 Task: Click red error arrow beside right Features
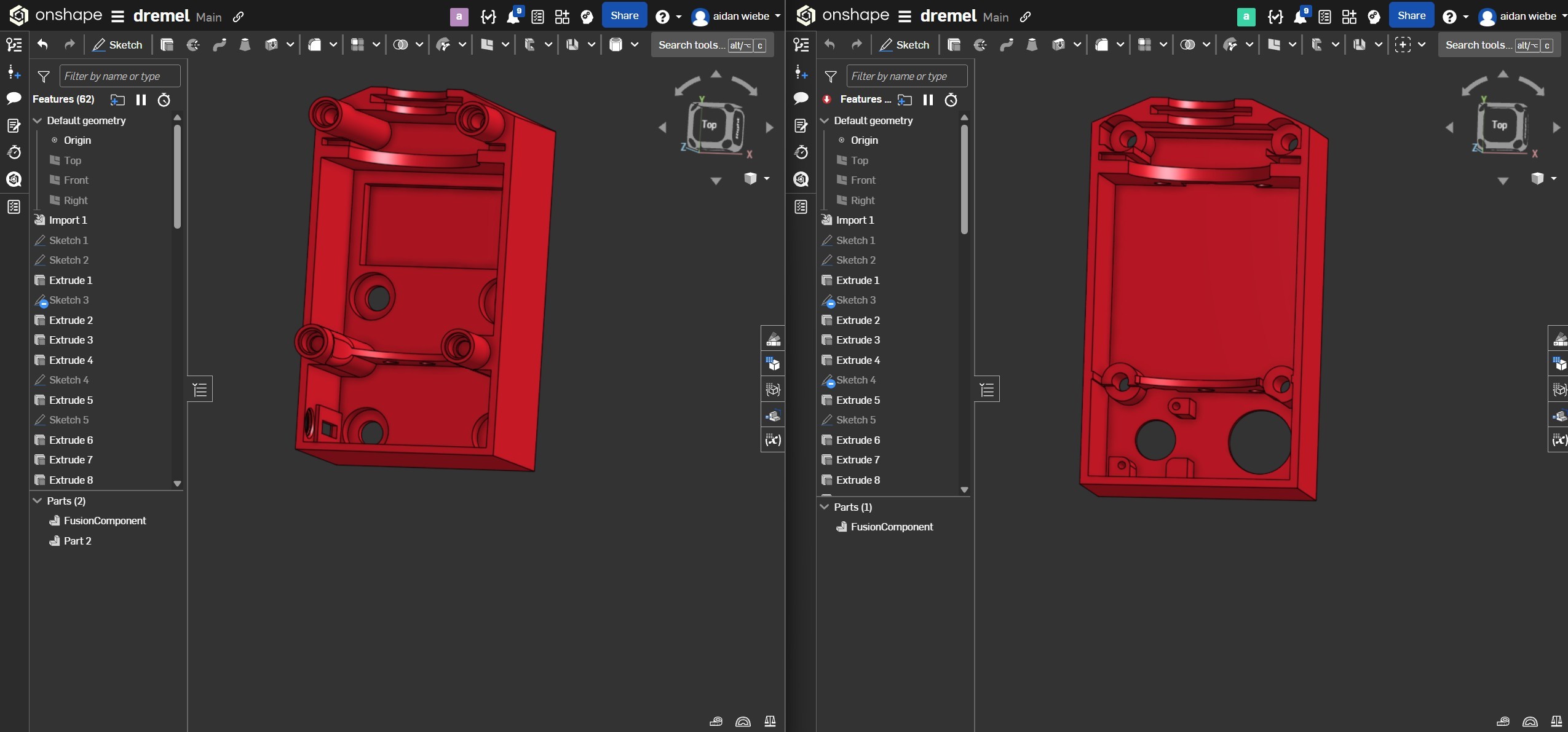827,100
